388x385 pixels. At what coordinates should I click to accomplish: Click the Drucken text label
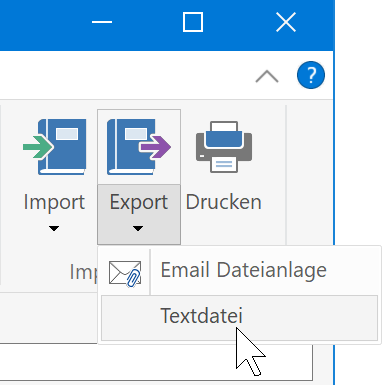coord(224,202)
